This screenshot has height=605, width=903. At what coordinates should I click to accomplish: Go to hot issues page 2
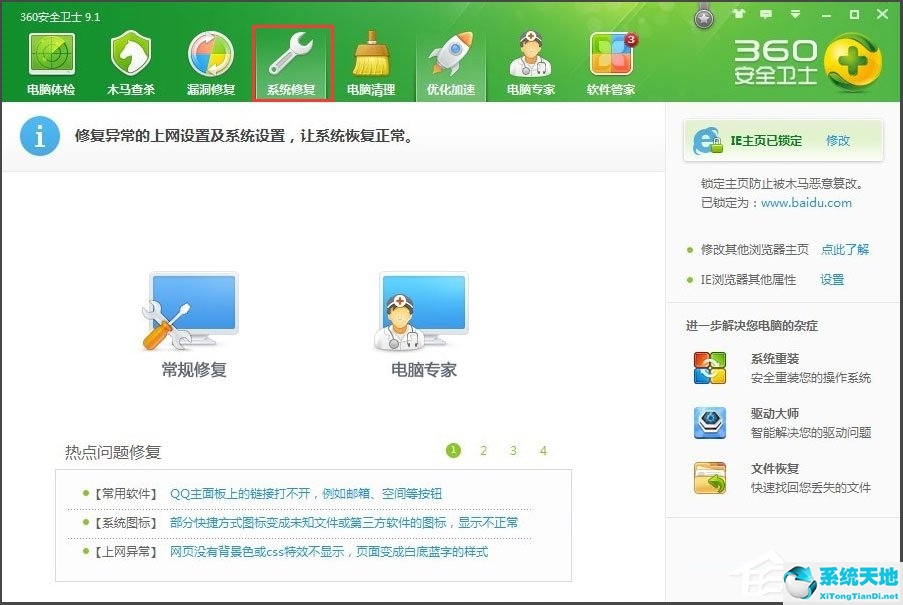point(483,451)
